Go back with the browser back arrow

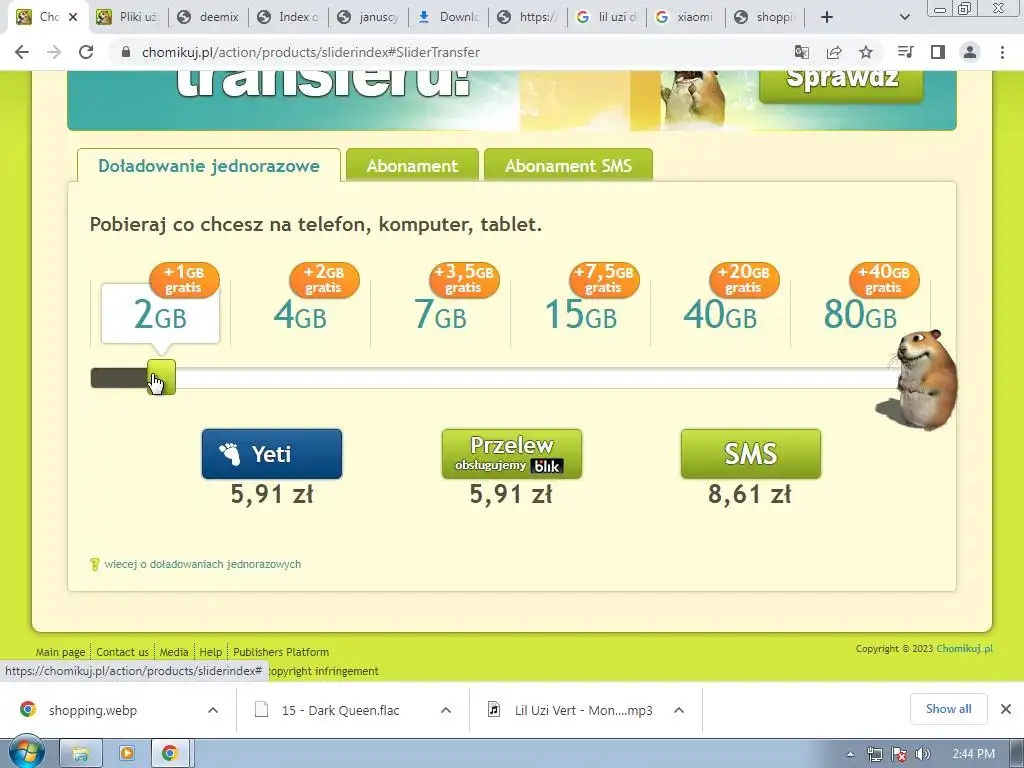coord(22,52)
